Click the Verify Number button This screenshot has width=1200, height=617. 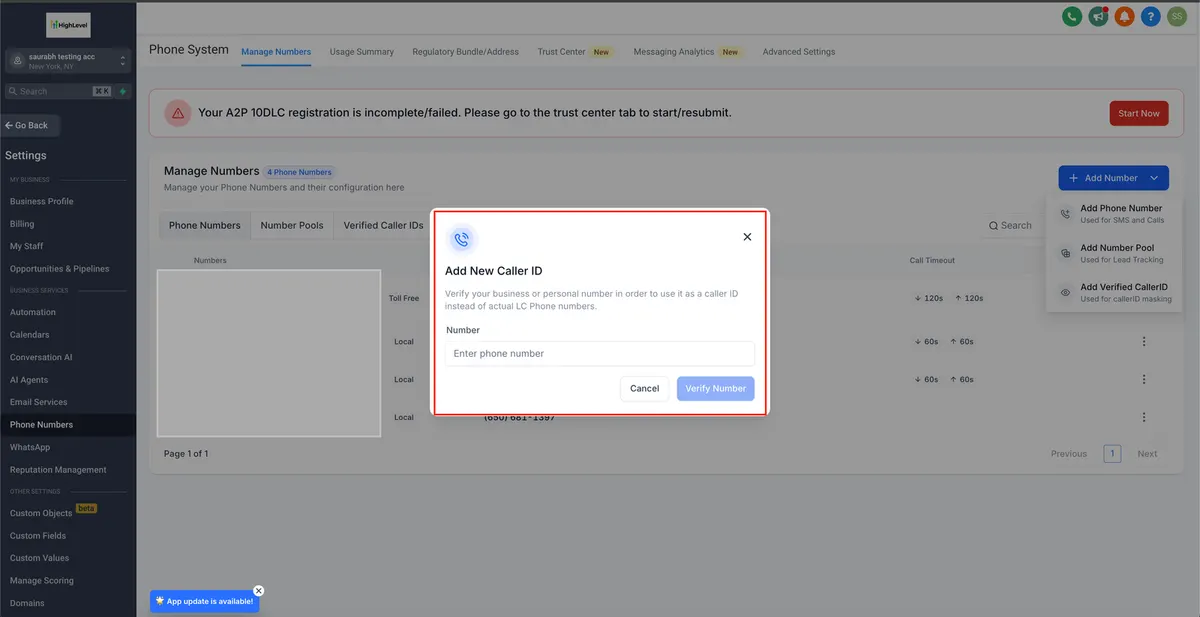tap(715, 388)
